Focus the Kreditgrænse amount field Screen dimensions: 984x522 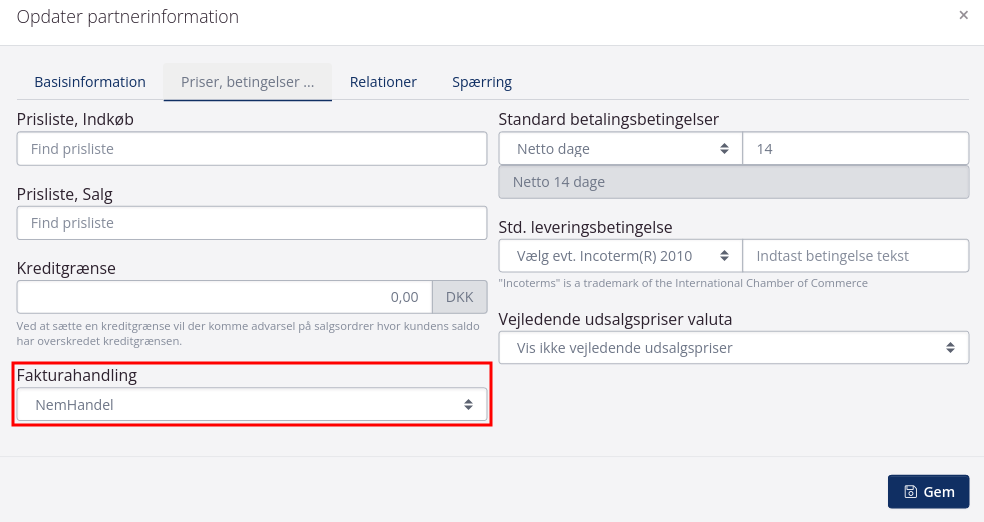(x=225, y=297)
